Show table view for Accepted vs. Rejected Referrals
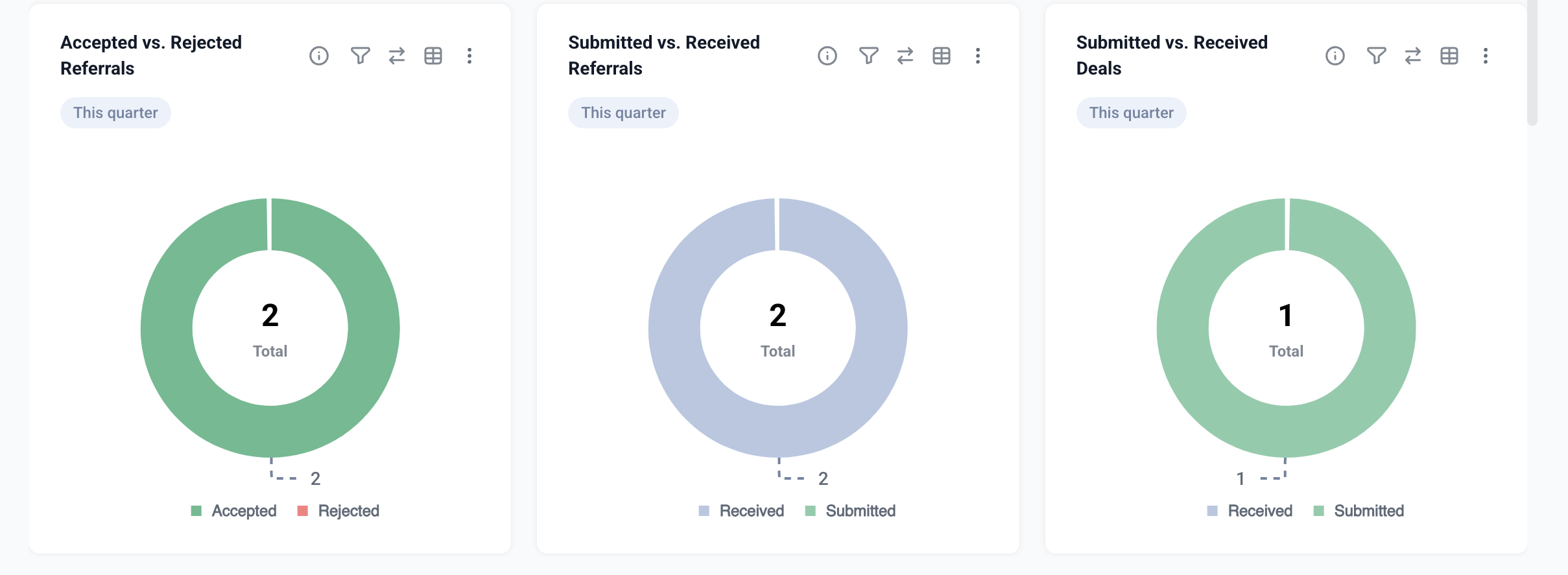 (433, 56)
